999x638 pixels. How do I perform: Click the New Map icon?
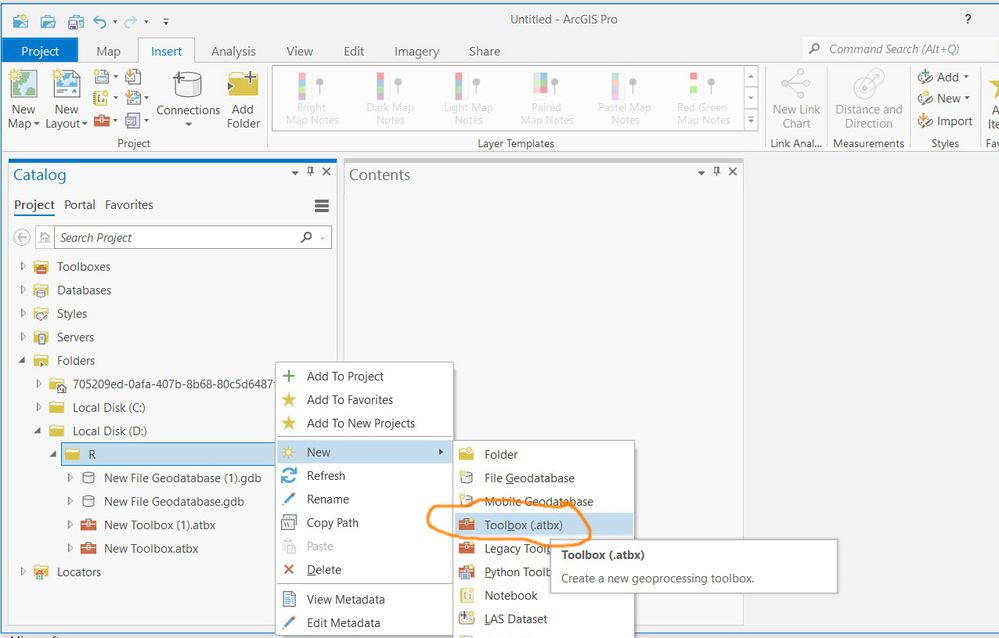tap(23, 84)
